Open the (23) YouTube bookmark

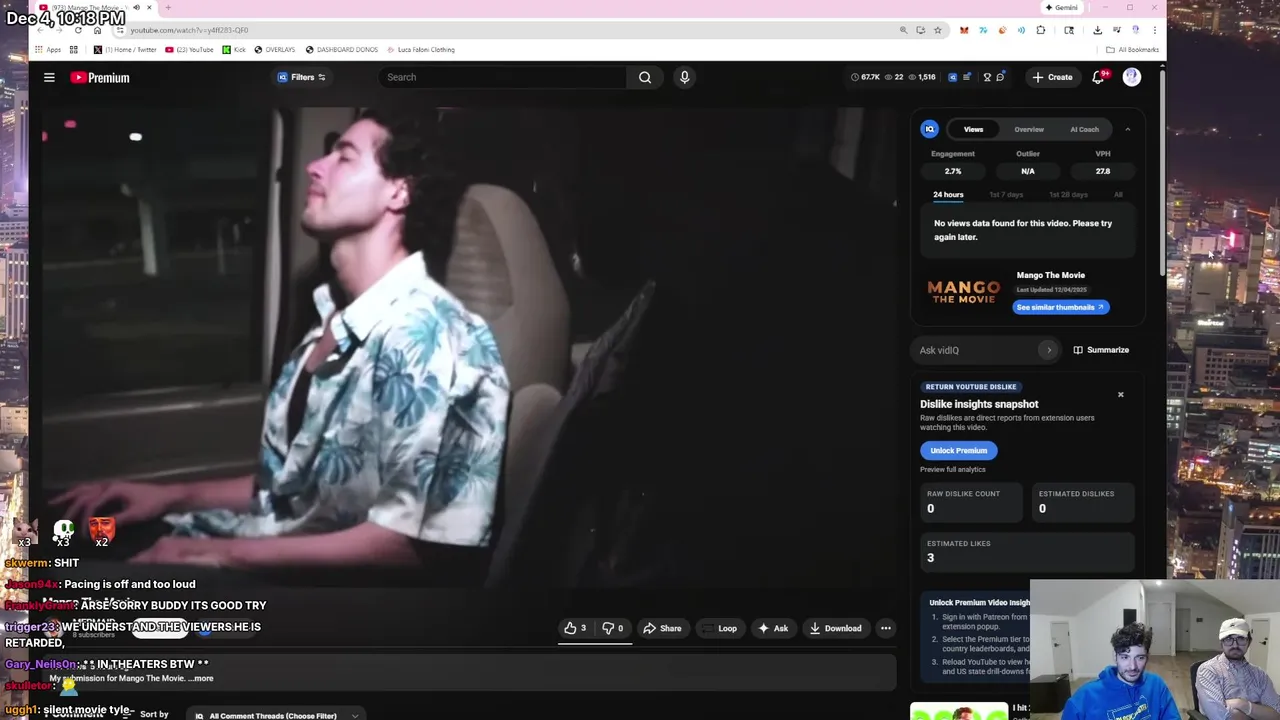(x=189, y=49)
